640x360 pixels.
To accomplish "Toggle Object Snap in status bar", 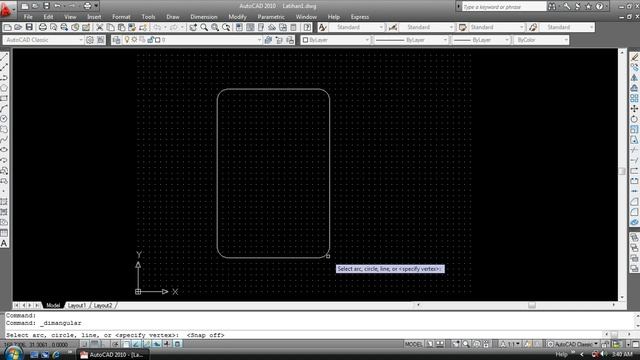I will tap(126, 344).
